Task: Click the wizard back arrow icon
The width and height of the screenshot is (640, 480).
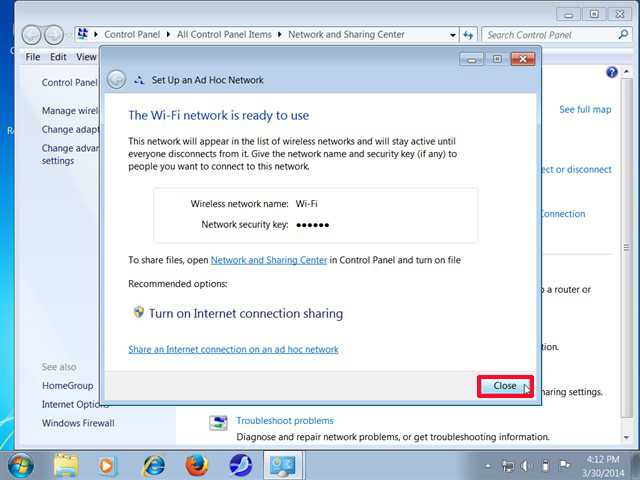Action: coord(117,80)
